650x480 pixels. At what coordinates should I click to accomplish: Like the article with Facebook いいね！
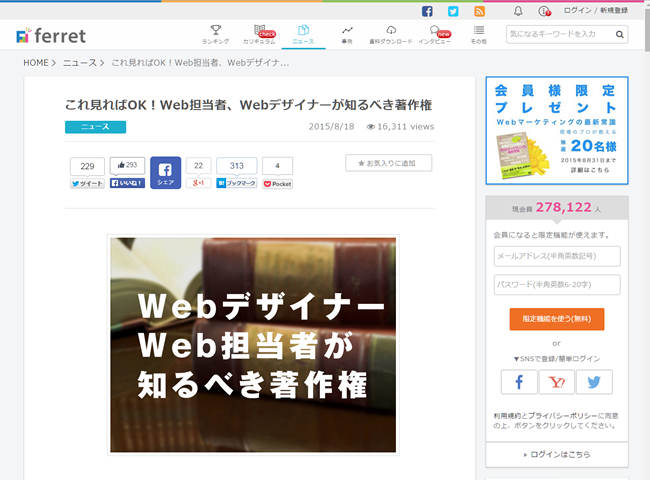pos(127,184)
